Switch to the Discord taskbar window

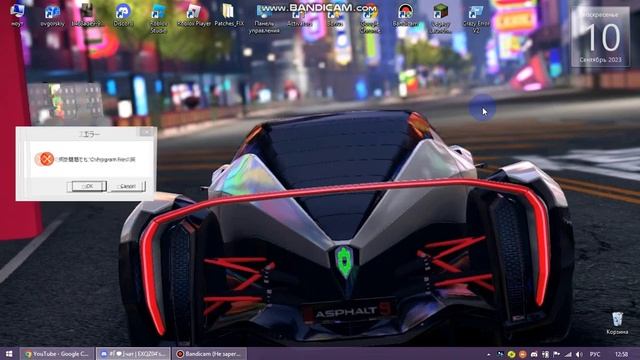point(133,354)
